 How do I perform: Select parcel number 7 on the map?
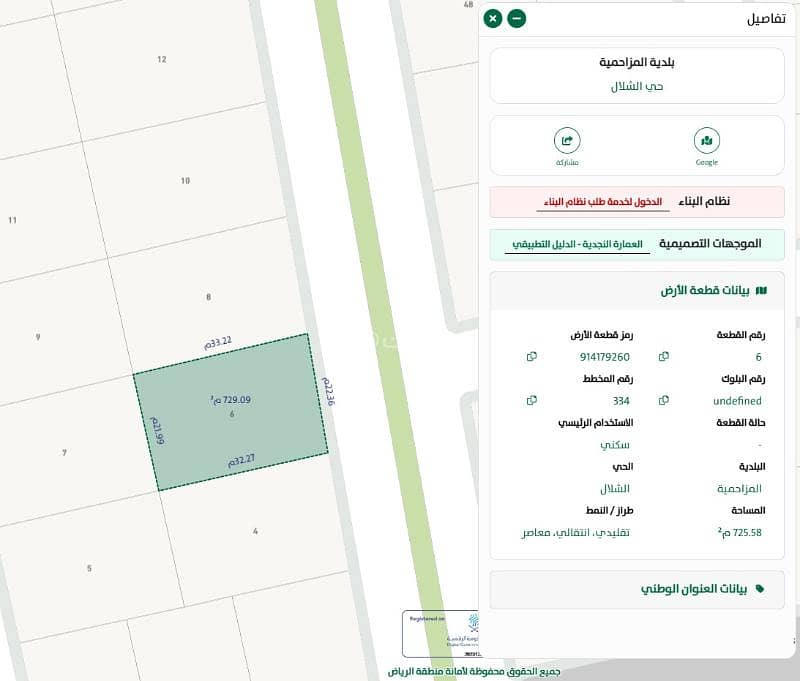[x=64, y=452]
